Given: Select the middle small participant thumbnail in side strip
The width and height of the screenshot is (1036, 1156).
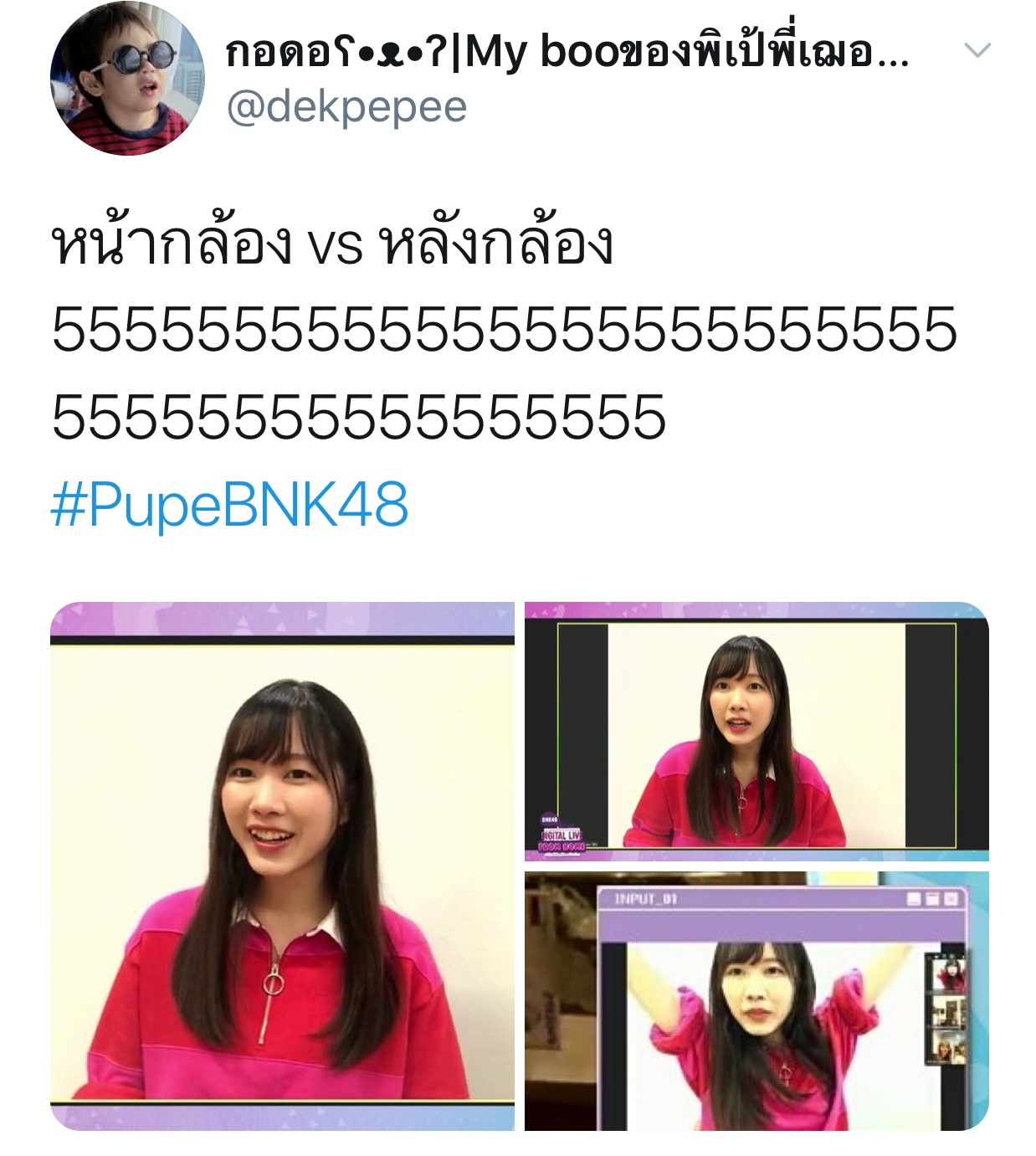Looking at the screenshot, I should click(x=949, y=1013).
